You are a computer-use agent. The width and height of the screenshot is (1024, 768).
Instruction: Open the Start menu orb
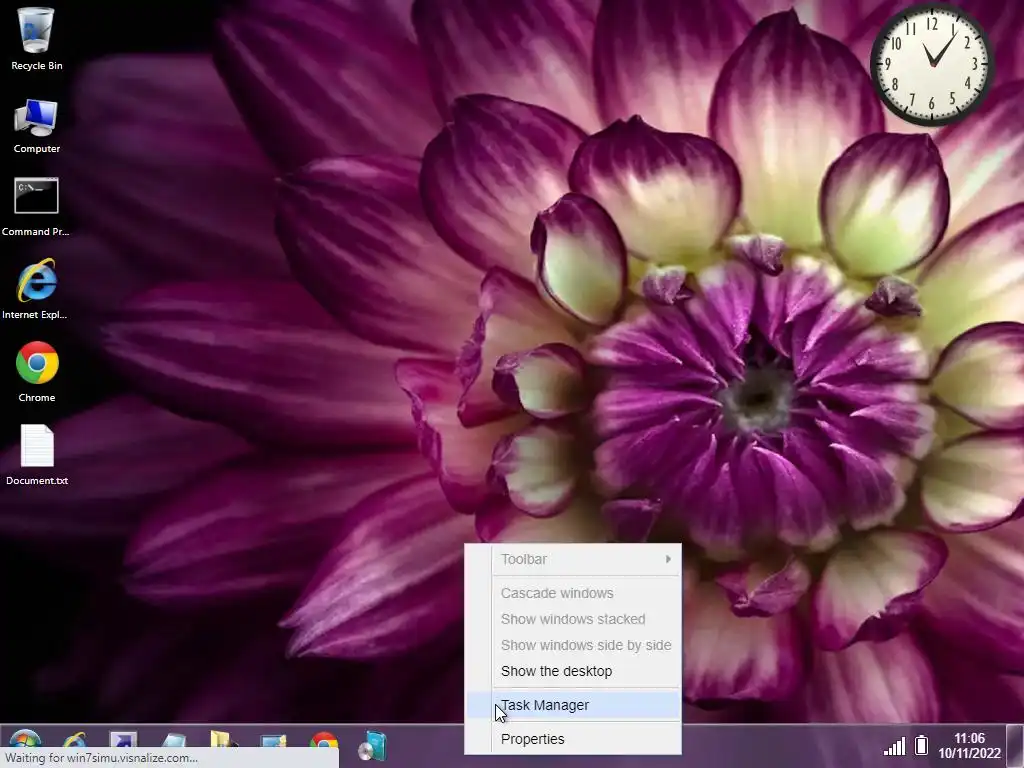point(25,741)
